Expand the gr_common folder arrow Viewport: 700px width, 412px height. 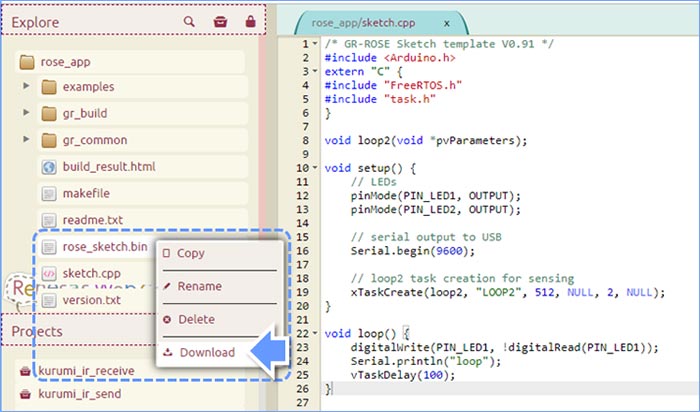point(27,140)
